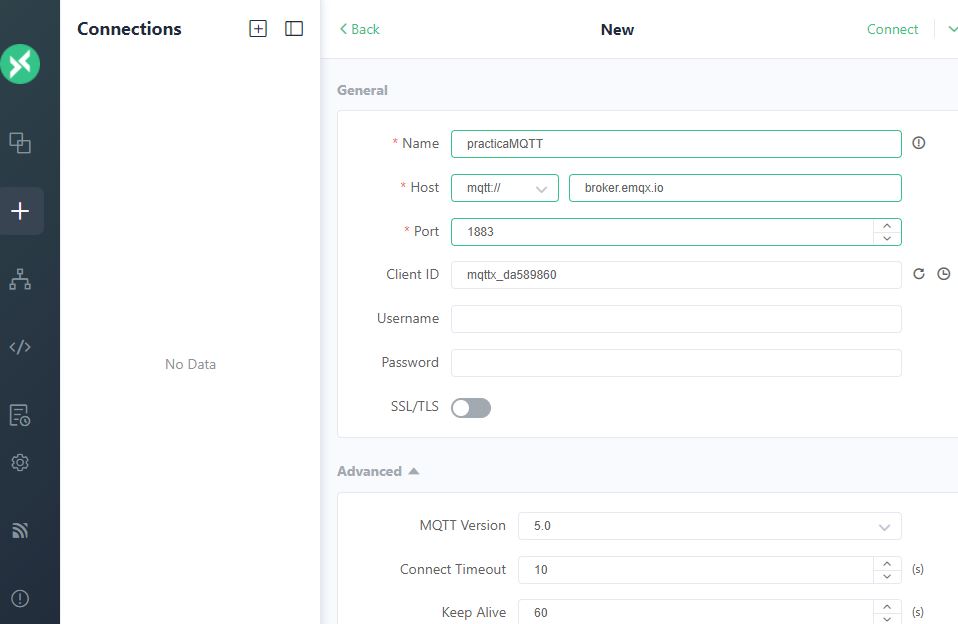Viewport: 958px width, 624px height.
Task: Open the dropdown arrow next to Connect
Action: [x=952, y=29]
